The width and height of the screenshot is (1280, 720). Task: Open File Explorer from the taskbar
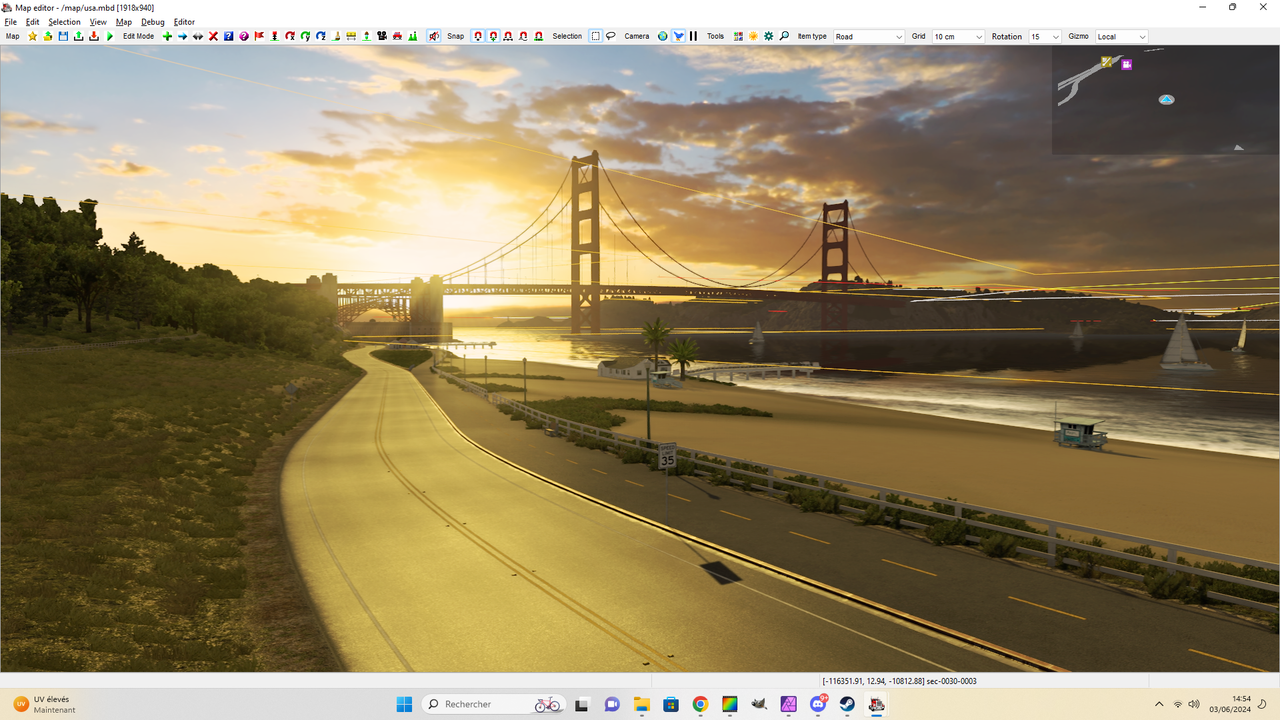[641, 704]
